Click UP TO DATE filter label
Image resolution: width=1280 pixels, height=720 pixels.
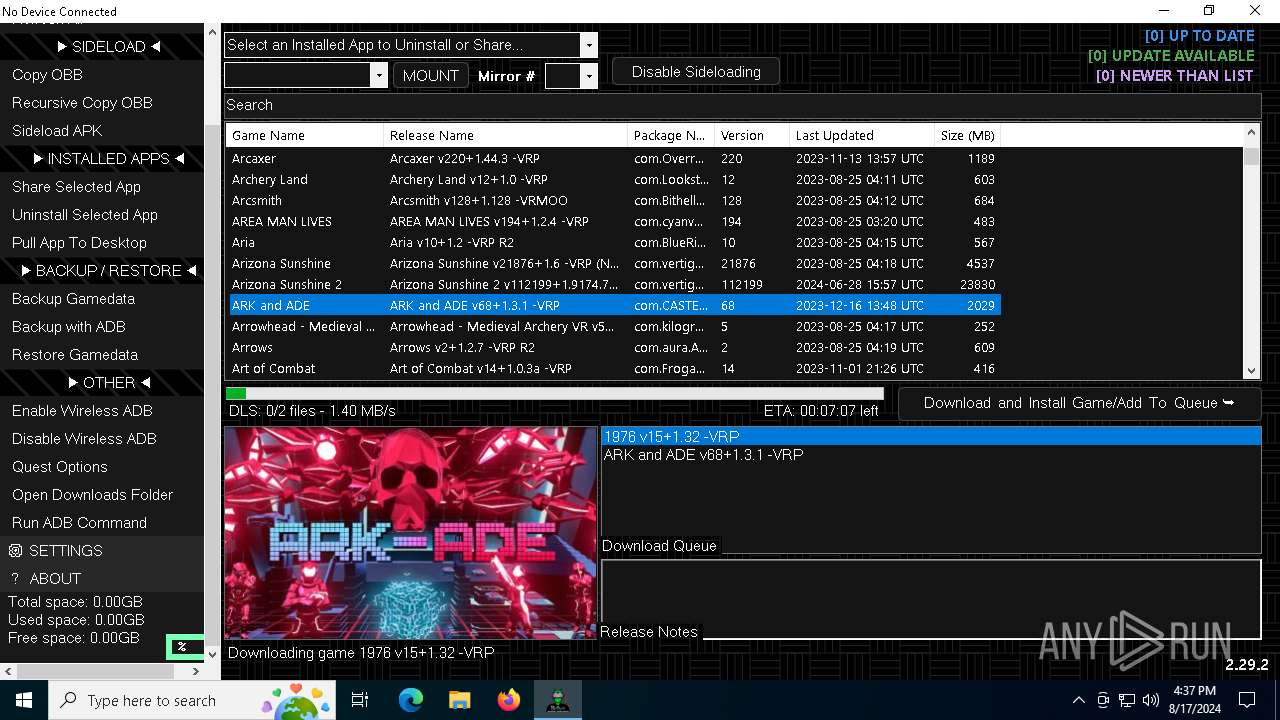(x=1199, y=36)
